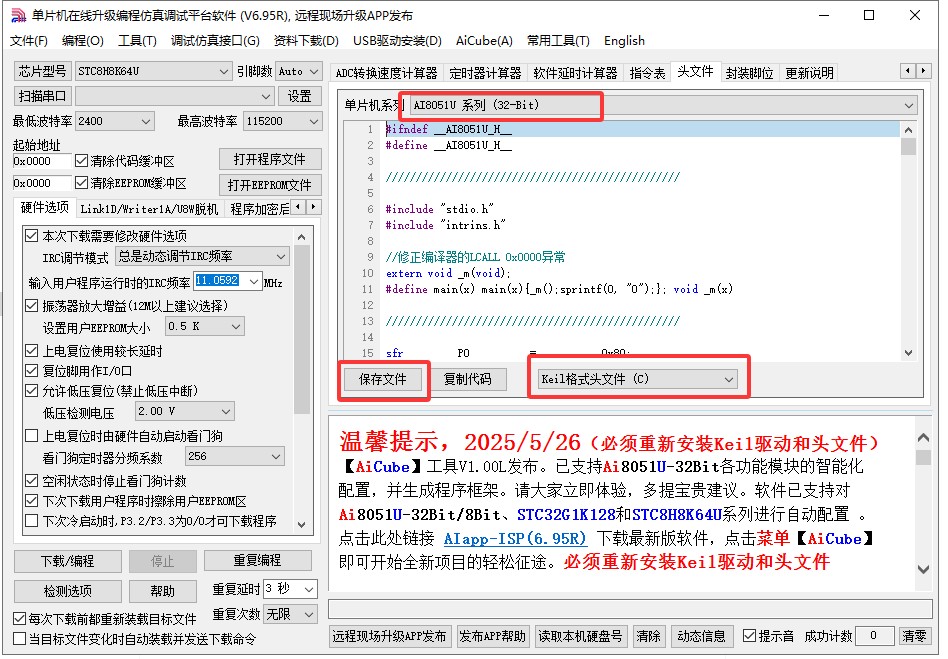Open the AIapp-ISP(6.95R) download link
Screen dimensions: 948x659
[x=515, y=538]
